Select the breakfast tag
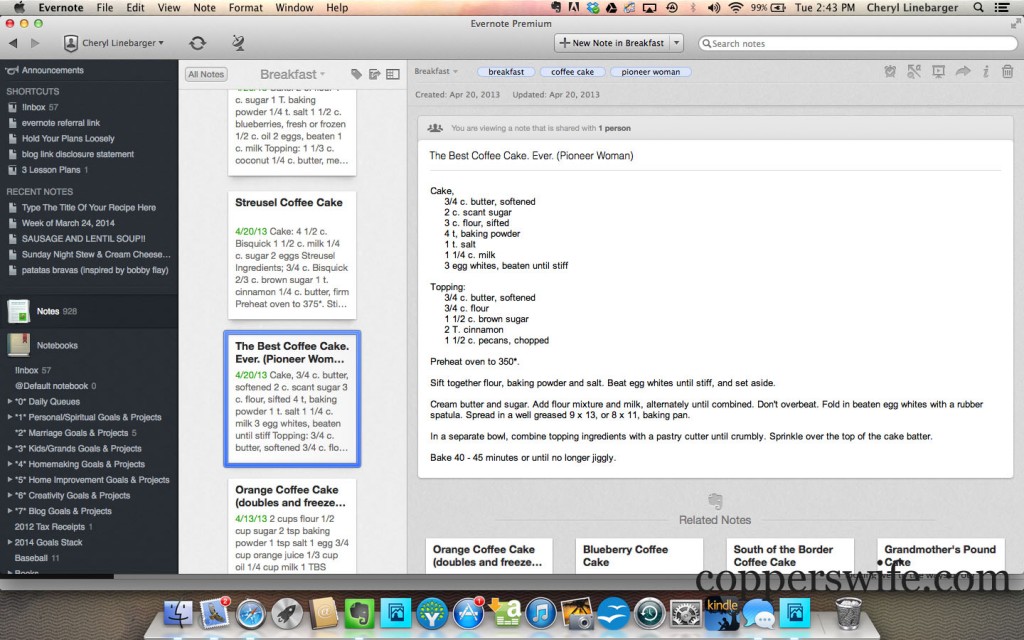 coord(506,72)
